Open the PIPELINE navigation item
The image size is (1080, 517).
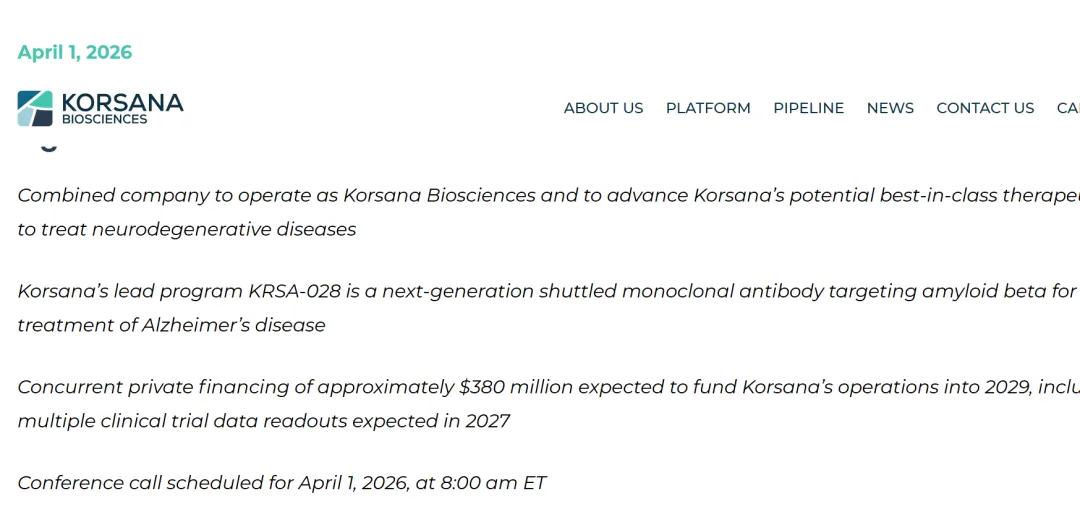[x=808, y=108]
